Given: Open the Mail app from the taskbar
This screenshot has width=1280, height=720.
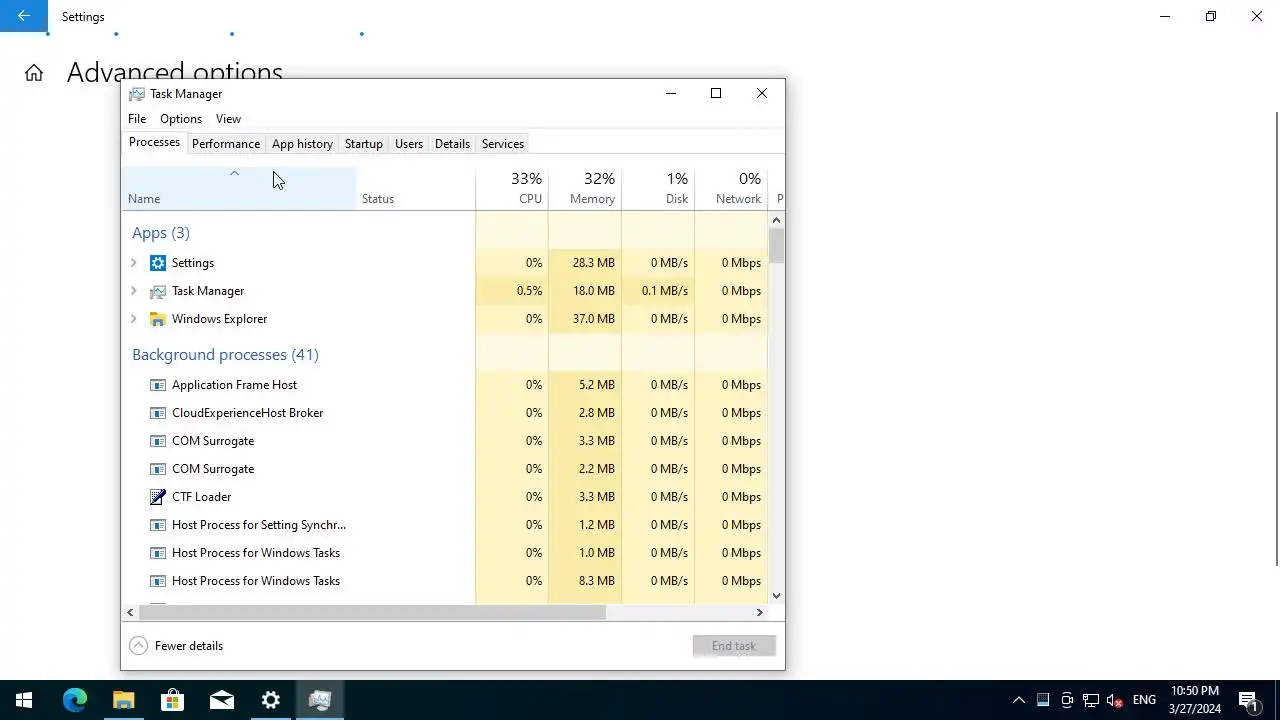Looking at the screenshot, I should tap(222, 700).
